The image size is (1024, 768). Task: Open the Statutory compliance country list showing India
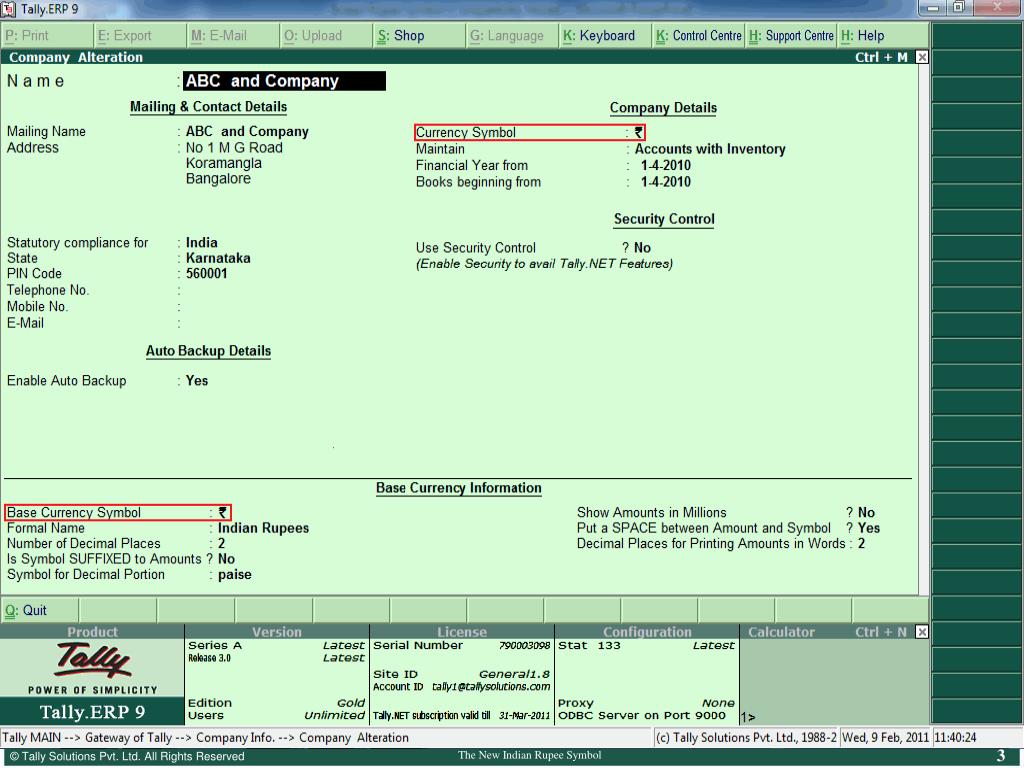202,243
